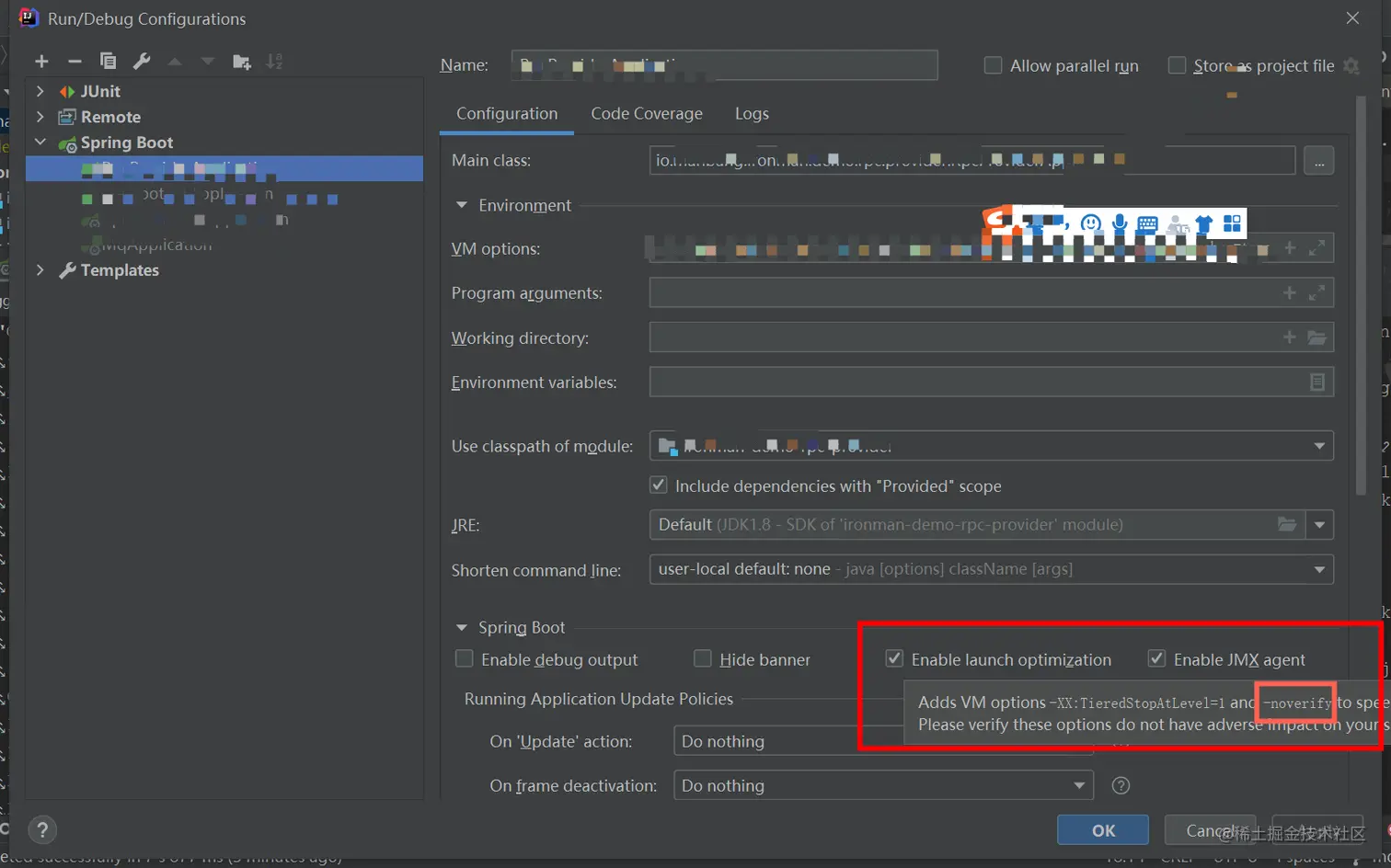Expand the Program arguments field editor
This screenshot has width=1391, height=868.
click(x=1317, y=292)
